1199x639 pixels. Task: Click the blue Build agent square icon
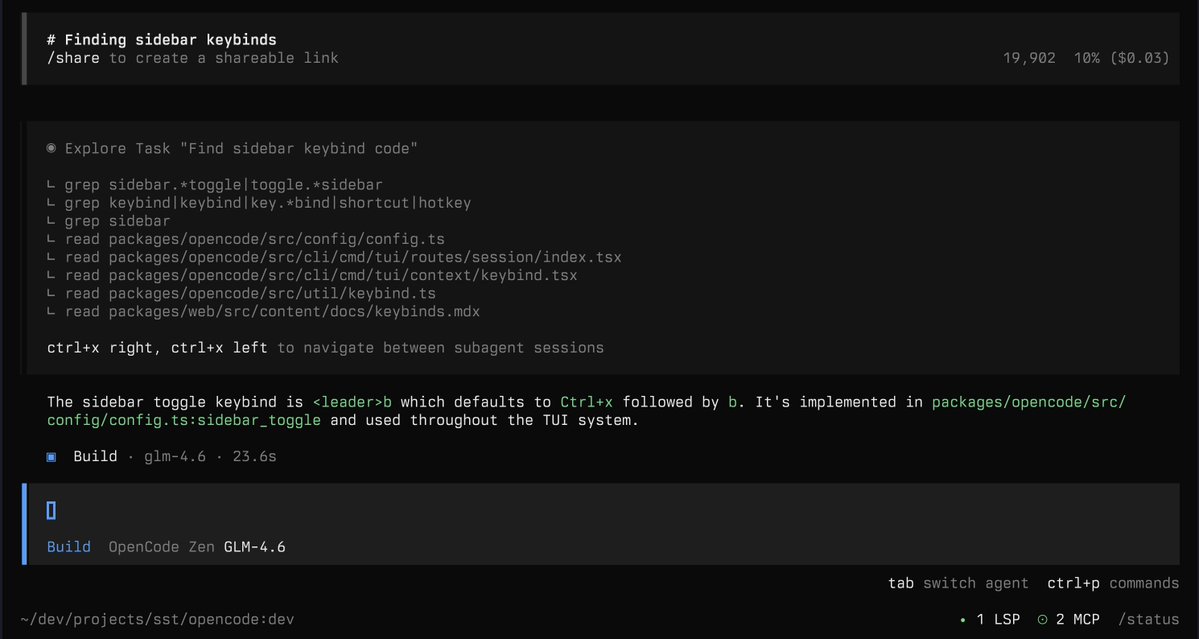pyautogui.click(x=51, y=457)
